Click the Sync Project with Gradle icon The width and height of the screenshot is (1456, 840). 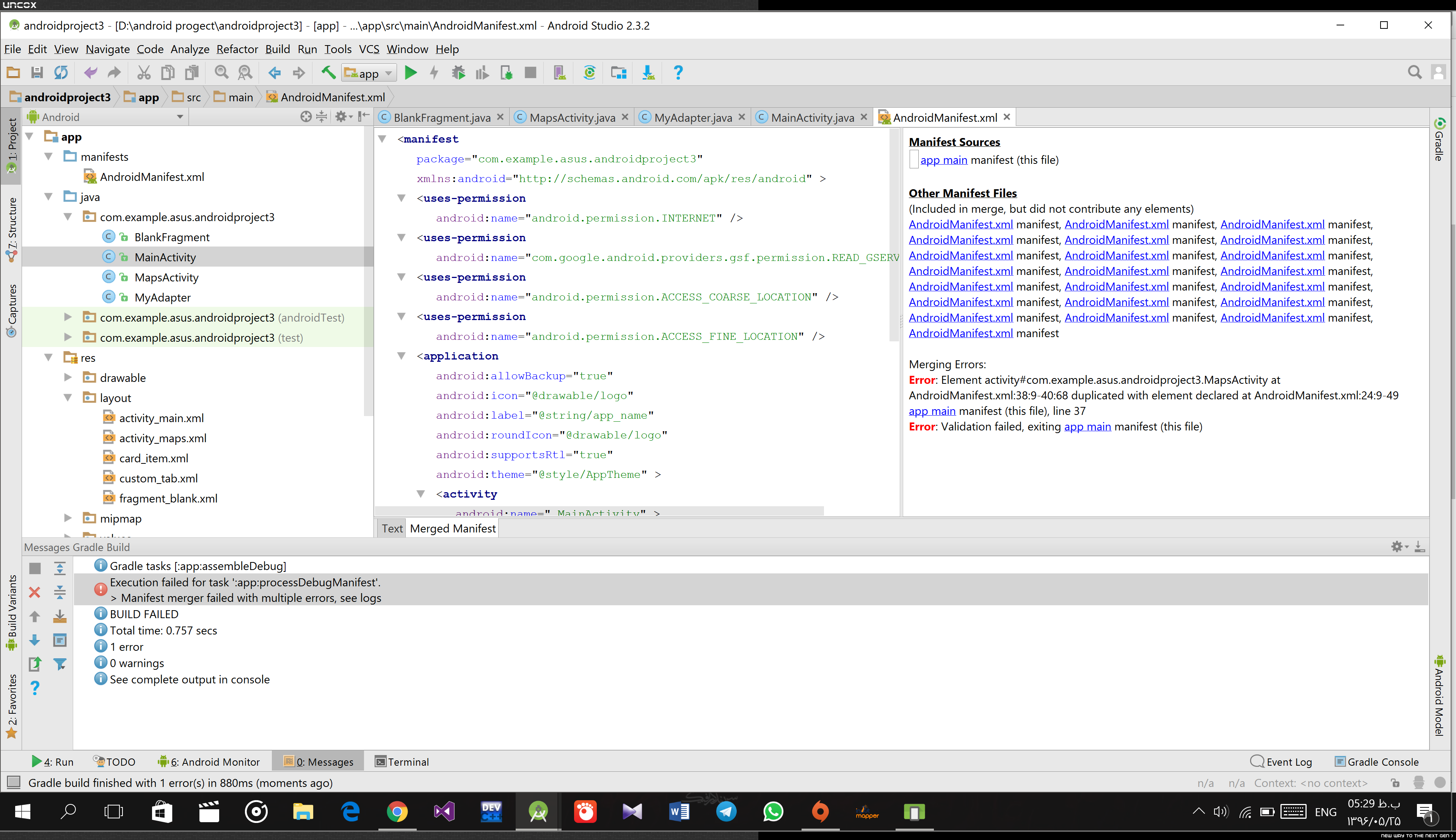589,73
